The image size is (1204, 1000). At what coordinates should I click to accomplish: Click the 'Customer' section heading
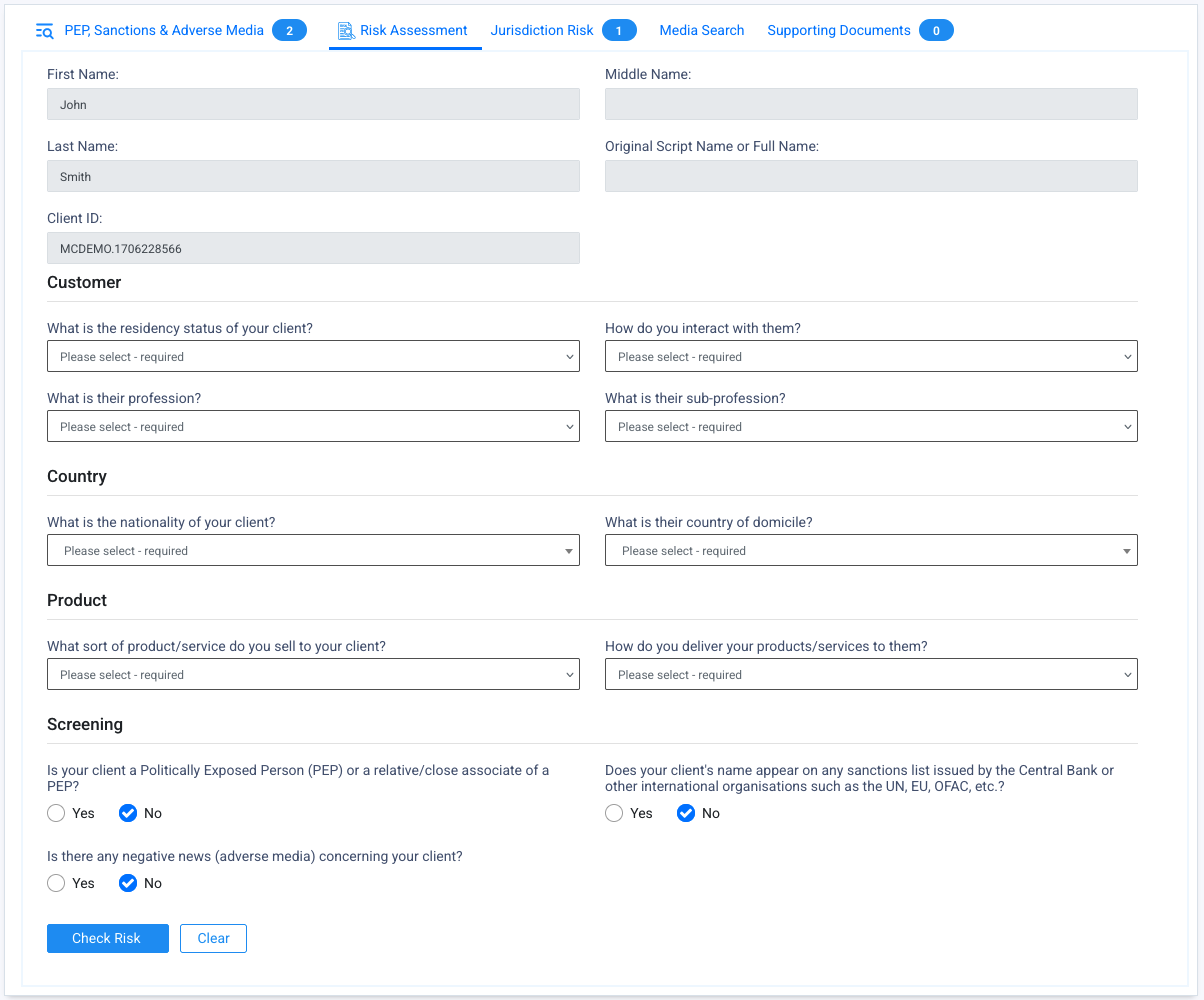[84, 282]
